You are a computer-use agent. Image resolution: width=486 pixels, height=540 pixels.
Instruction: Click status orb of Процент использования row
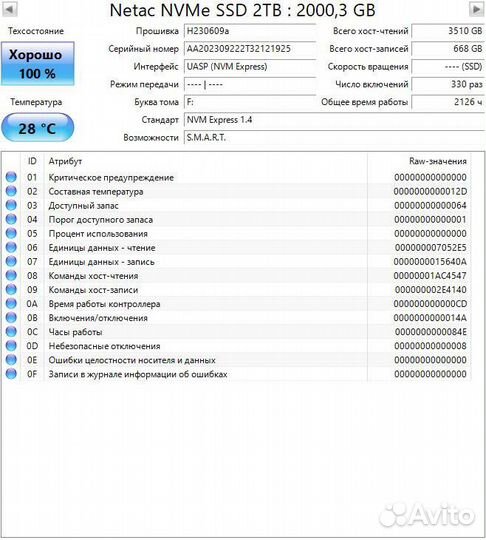tap(11, 233)
